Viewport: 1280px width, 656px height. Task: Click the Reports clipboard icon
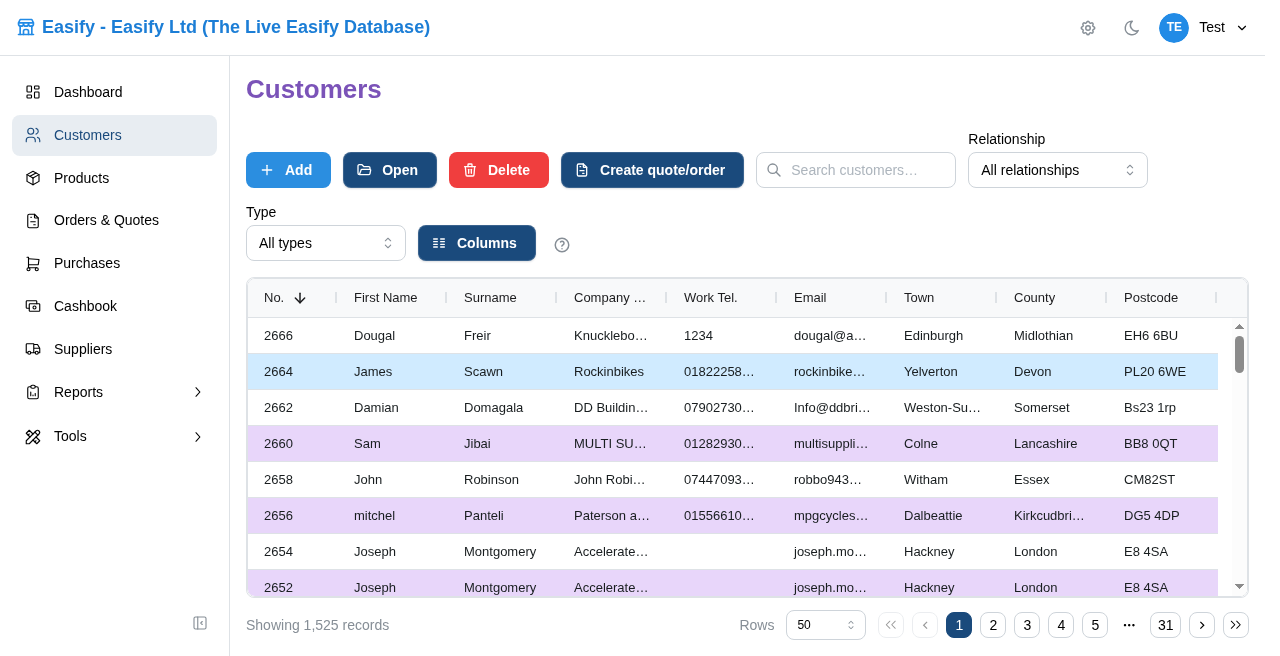click(x=33, y=392)
